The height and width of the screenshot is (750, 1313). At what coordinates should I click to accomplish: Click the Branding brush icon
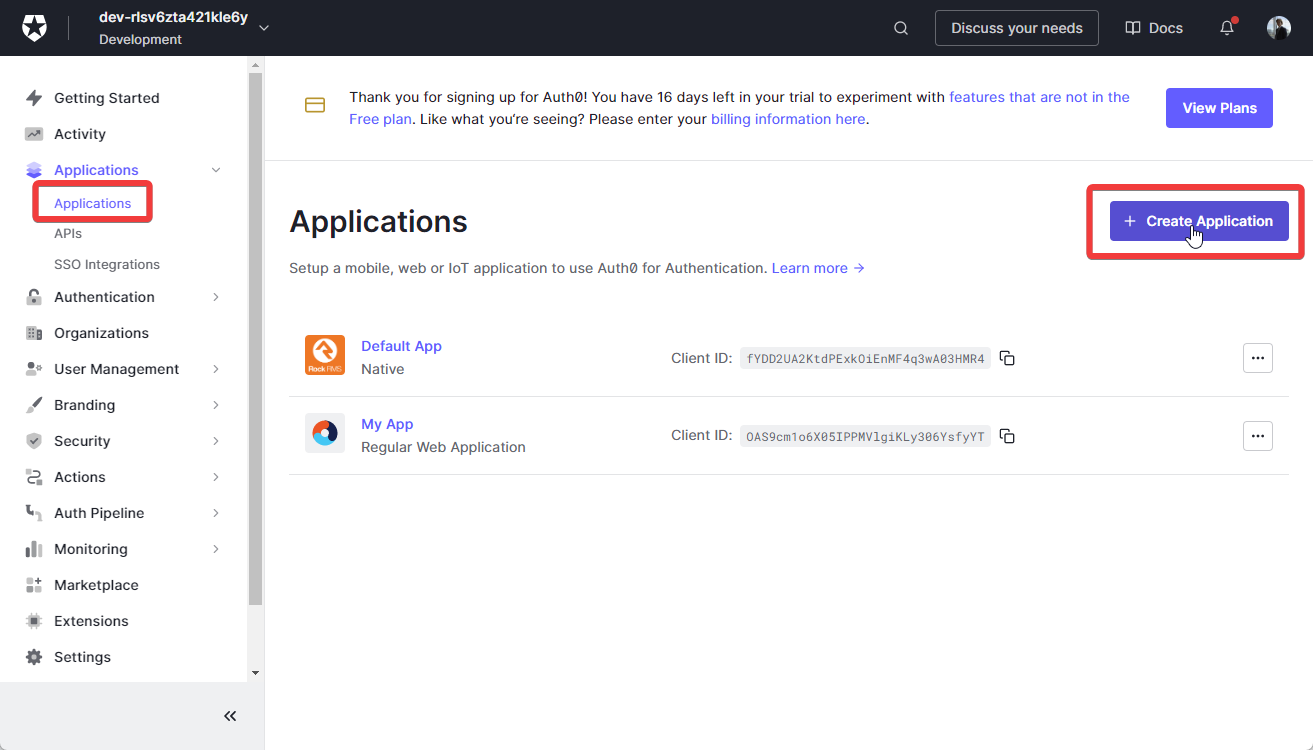[x=34, y=405]
